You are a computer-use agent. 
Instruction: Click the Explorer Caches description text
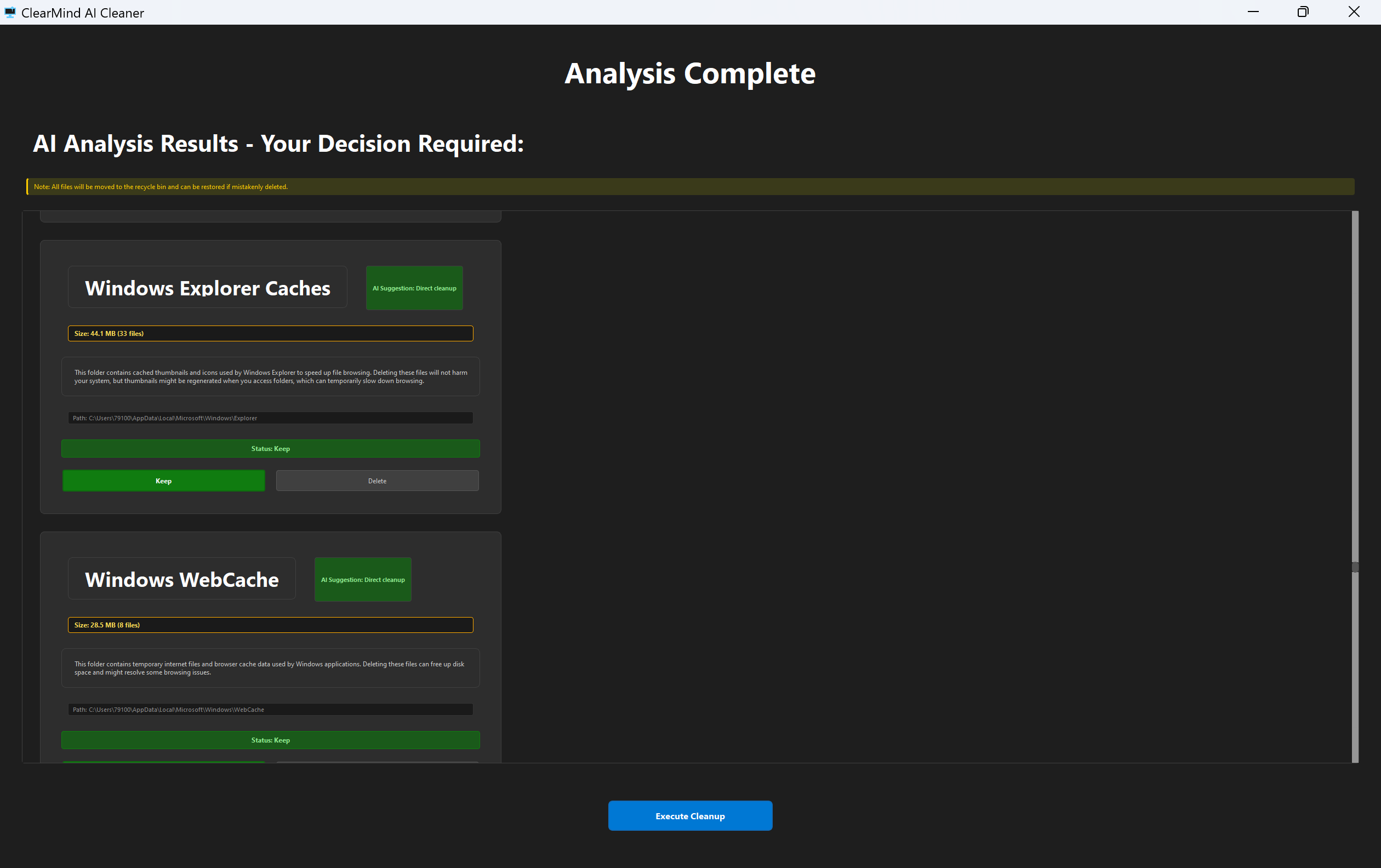[270, 376]
